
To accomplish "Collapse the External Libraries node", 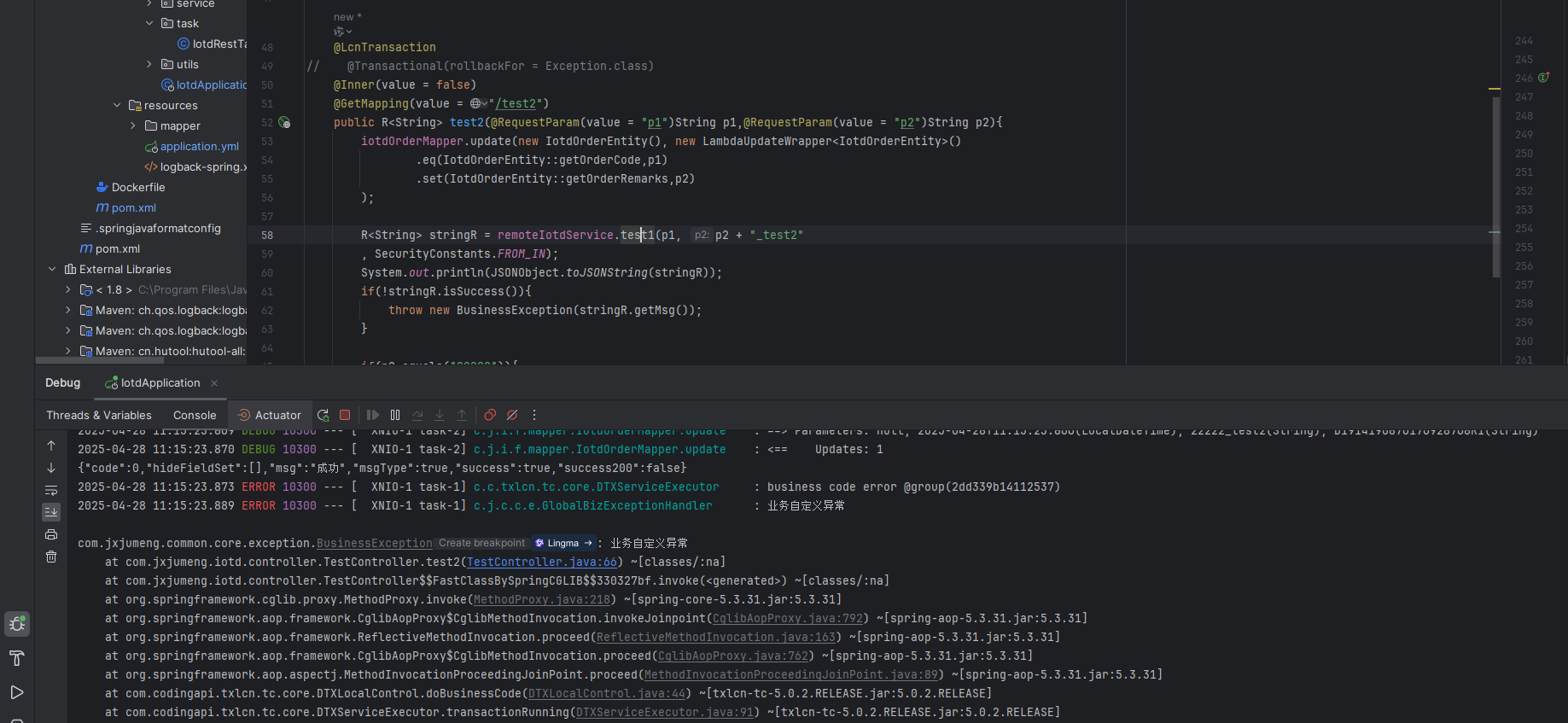I will (x=52, y=269).
